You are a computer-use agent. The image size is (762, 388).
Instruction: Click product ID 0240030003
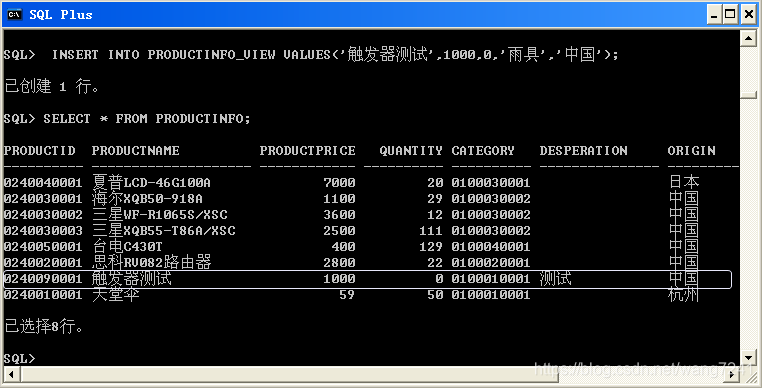tap(43, 231)
